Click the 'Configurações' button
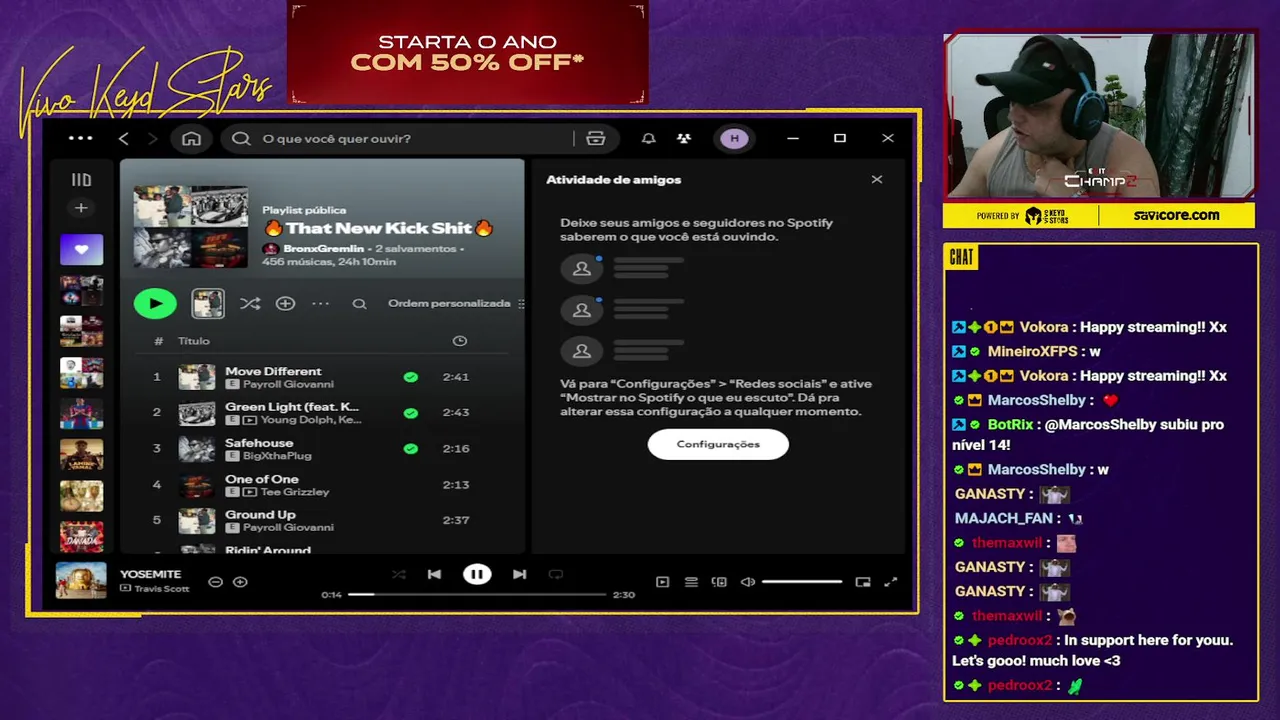1280x720 pixels. tap(718, 444)
